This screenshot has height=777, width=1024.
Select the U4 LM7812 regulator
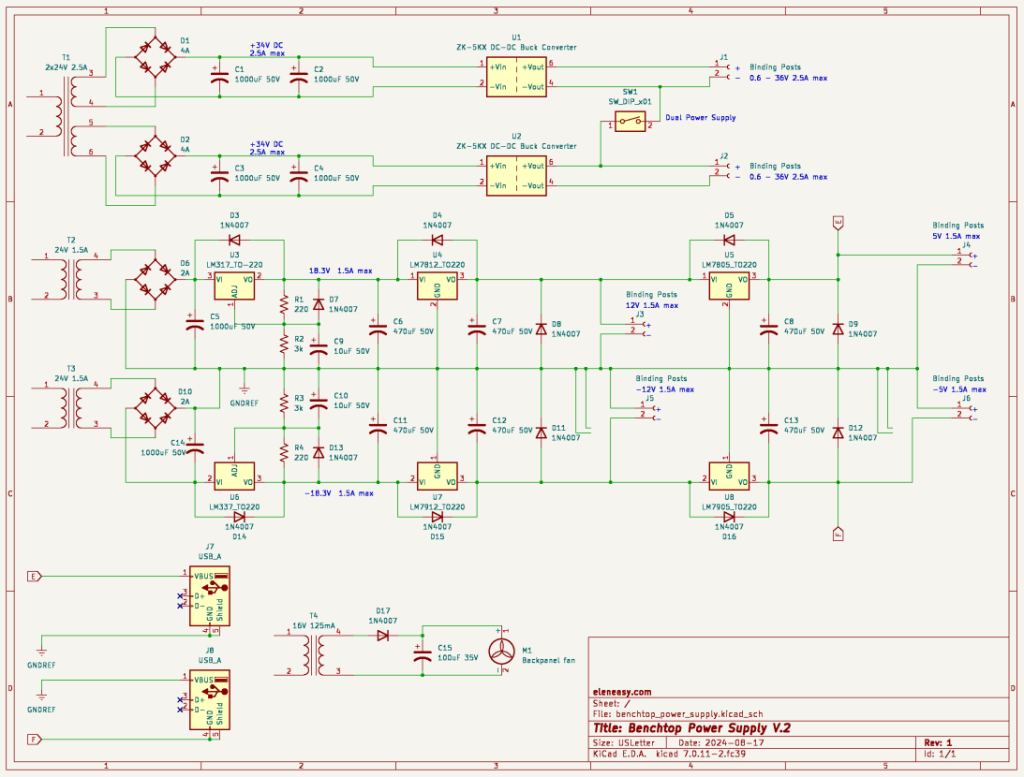pos(437,285)
